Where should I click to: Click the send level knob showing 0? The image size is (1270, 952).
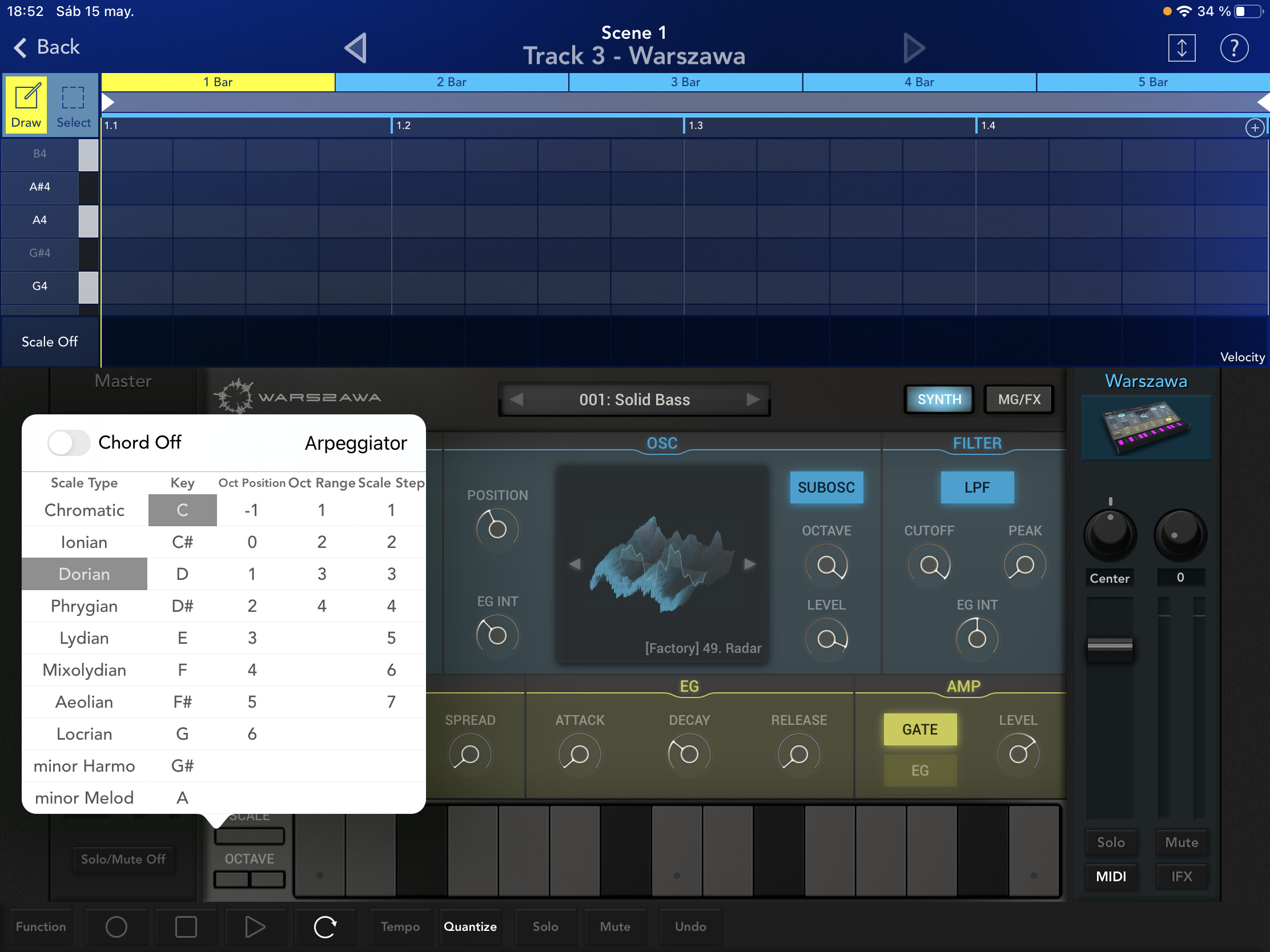pos(1180,535)
